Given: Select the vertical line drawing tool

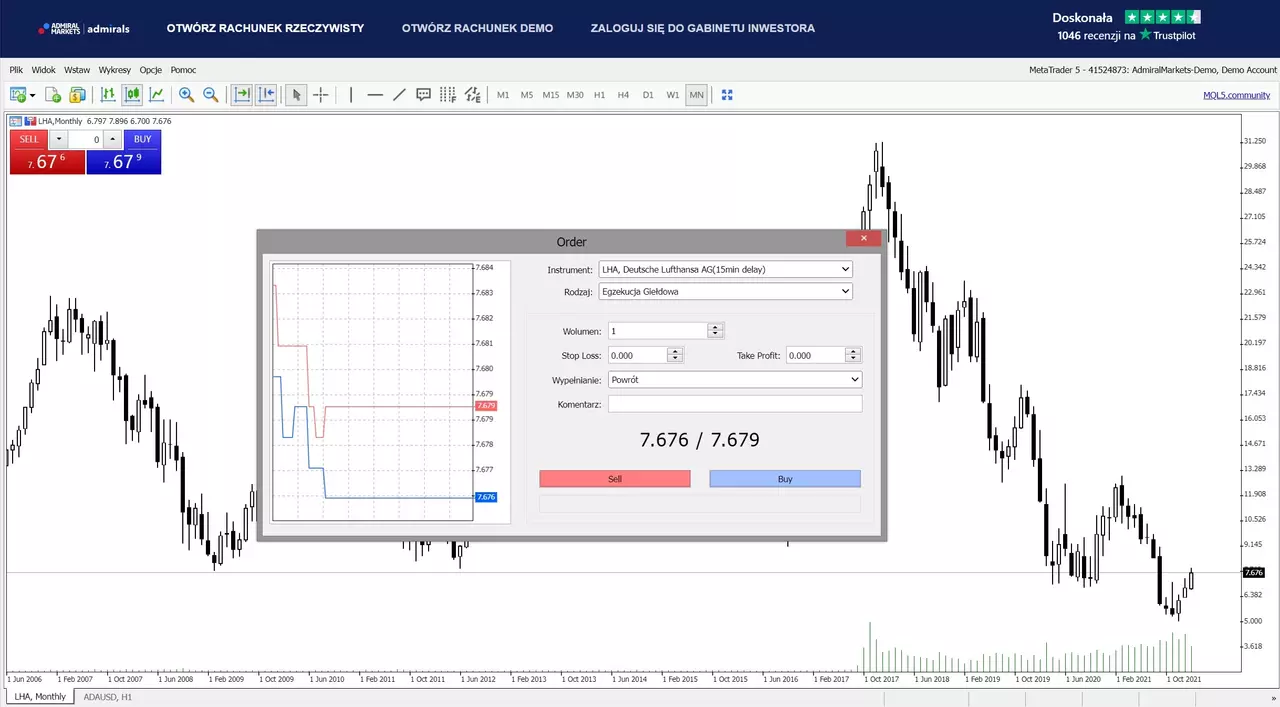Looking at the screenshot, I should 350,95.
